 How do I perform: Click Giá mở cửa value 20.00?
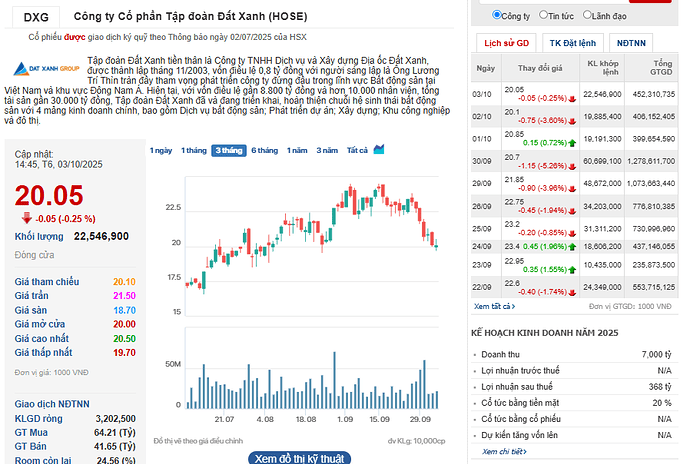click(124, 324)
